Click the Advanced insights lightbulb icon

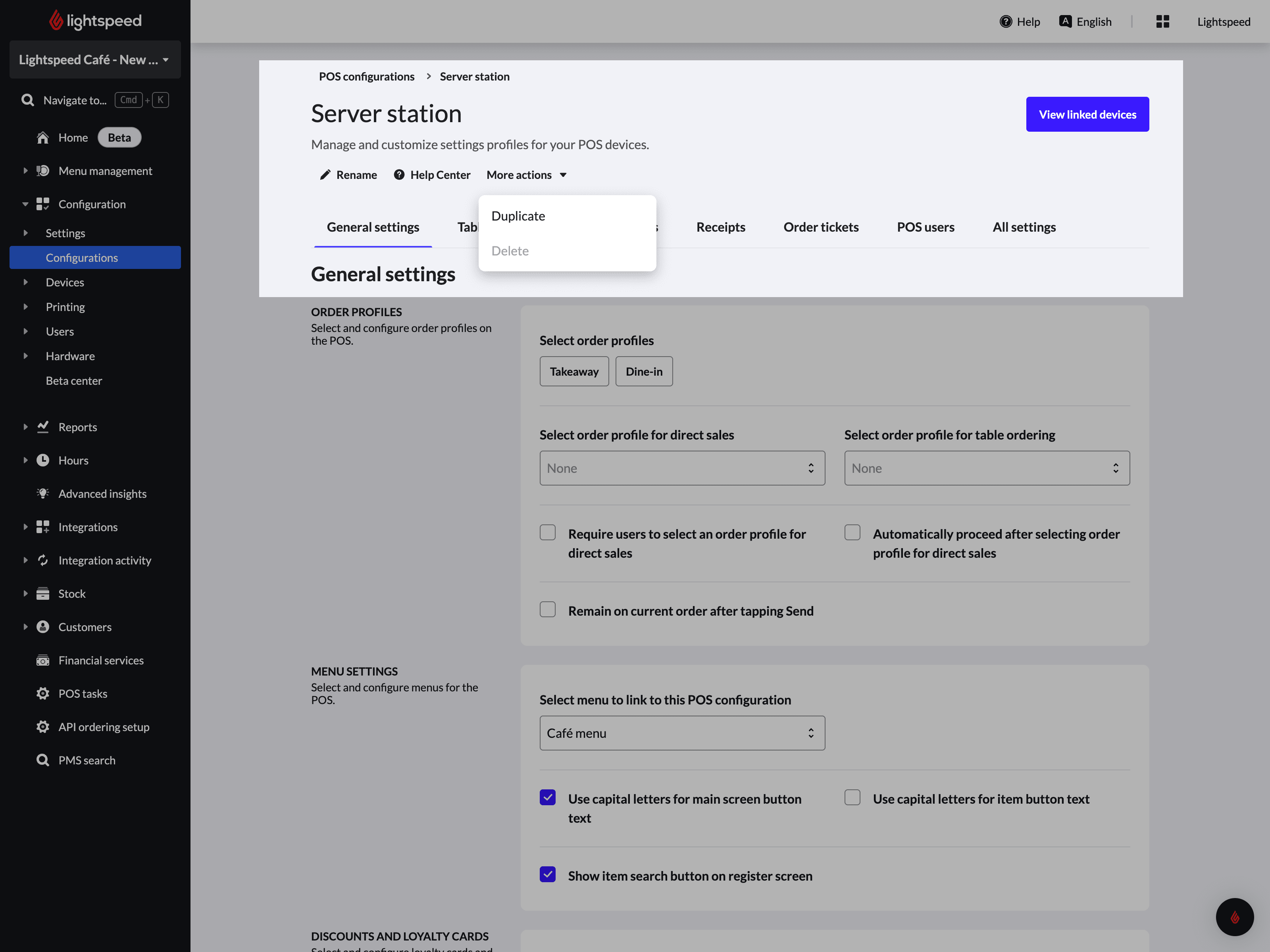point(43,493)
